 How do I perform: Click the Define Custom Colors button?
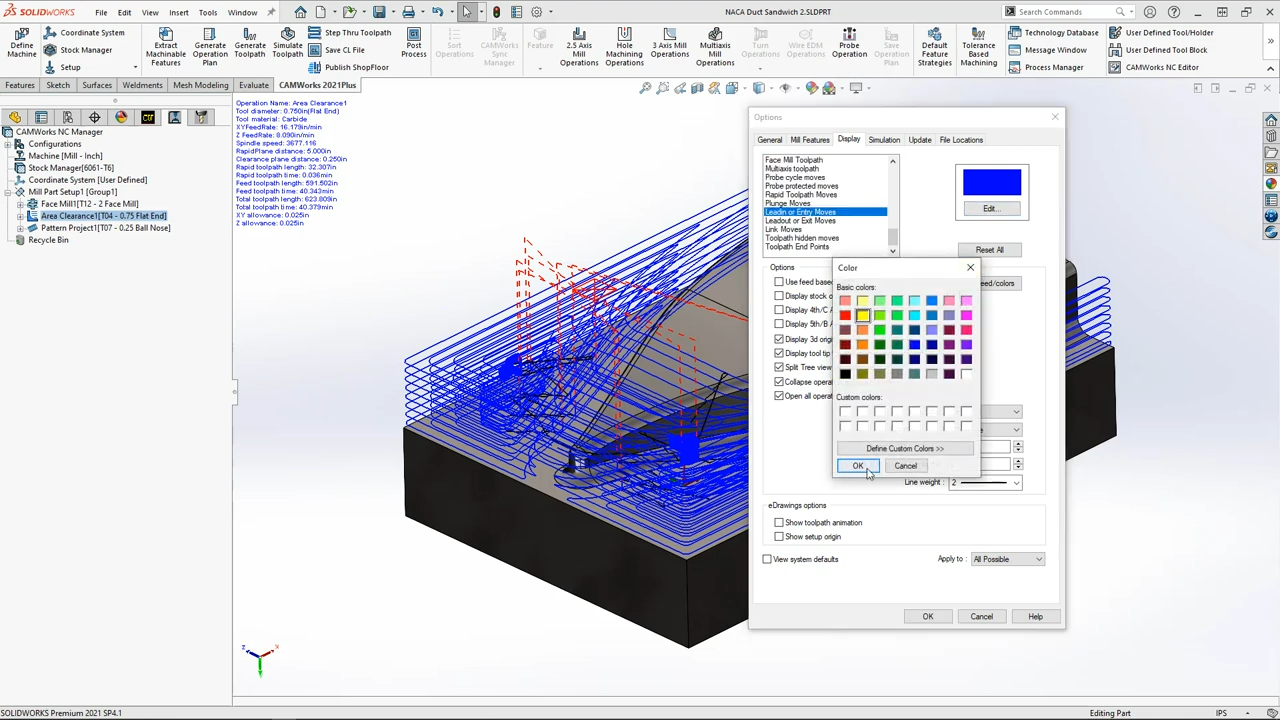(x=904, y=448)
